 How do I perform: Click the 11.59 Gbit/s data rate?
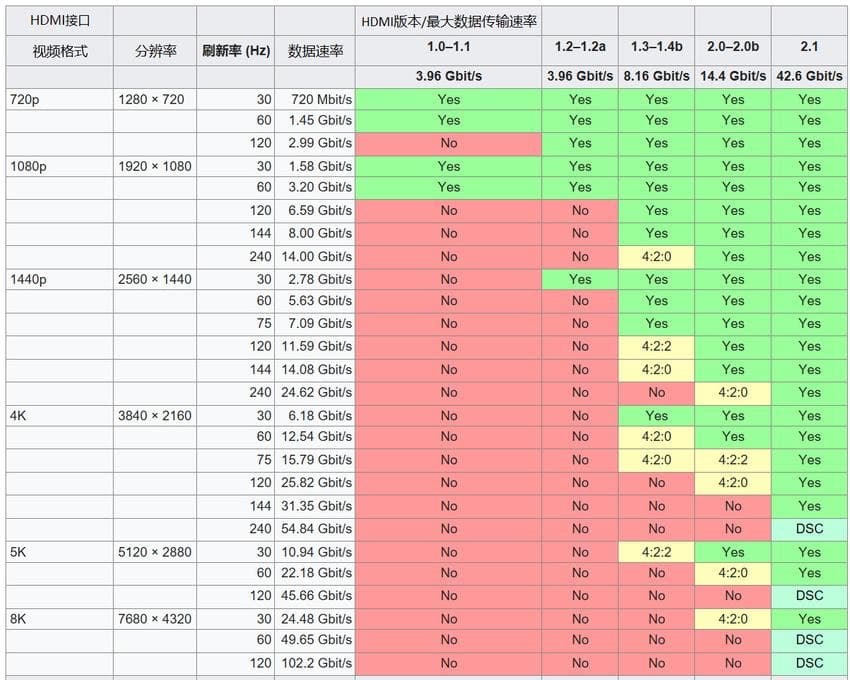tap(315, 347)
